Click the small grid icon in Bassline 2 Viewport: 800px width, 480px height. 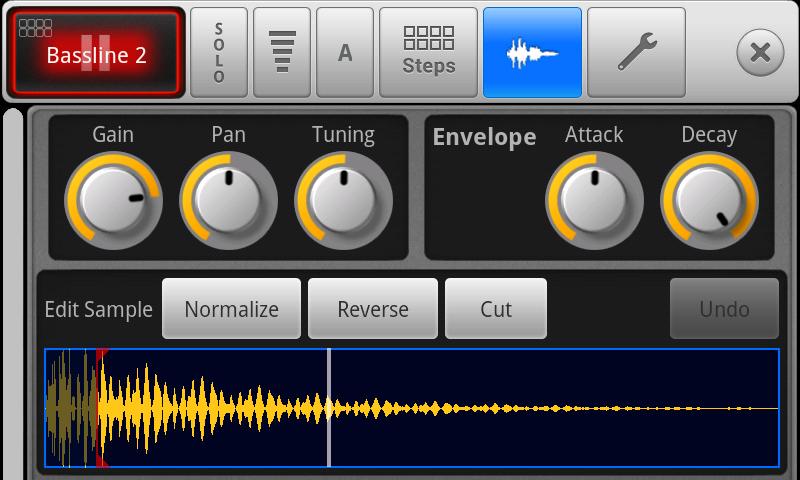(35, 28)
